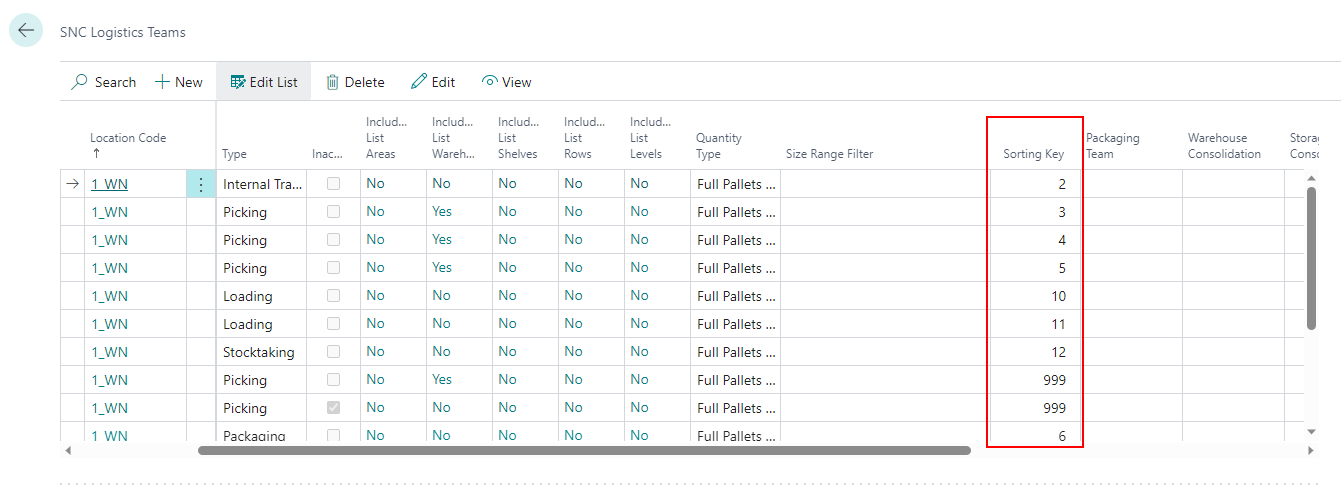Open 1_WN link in the Stocktaking row
The height and width of the screenshot is (501, 1341).
tap(110, 352)
